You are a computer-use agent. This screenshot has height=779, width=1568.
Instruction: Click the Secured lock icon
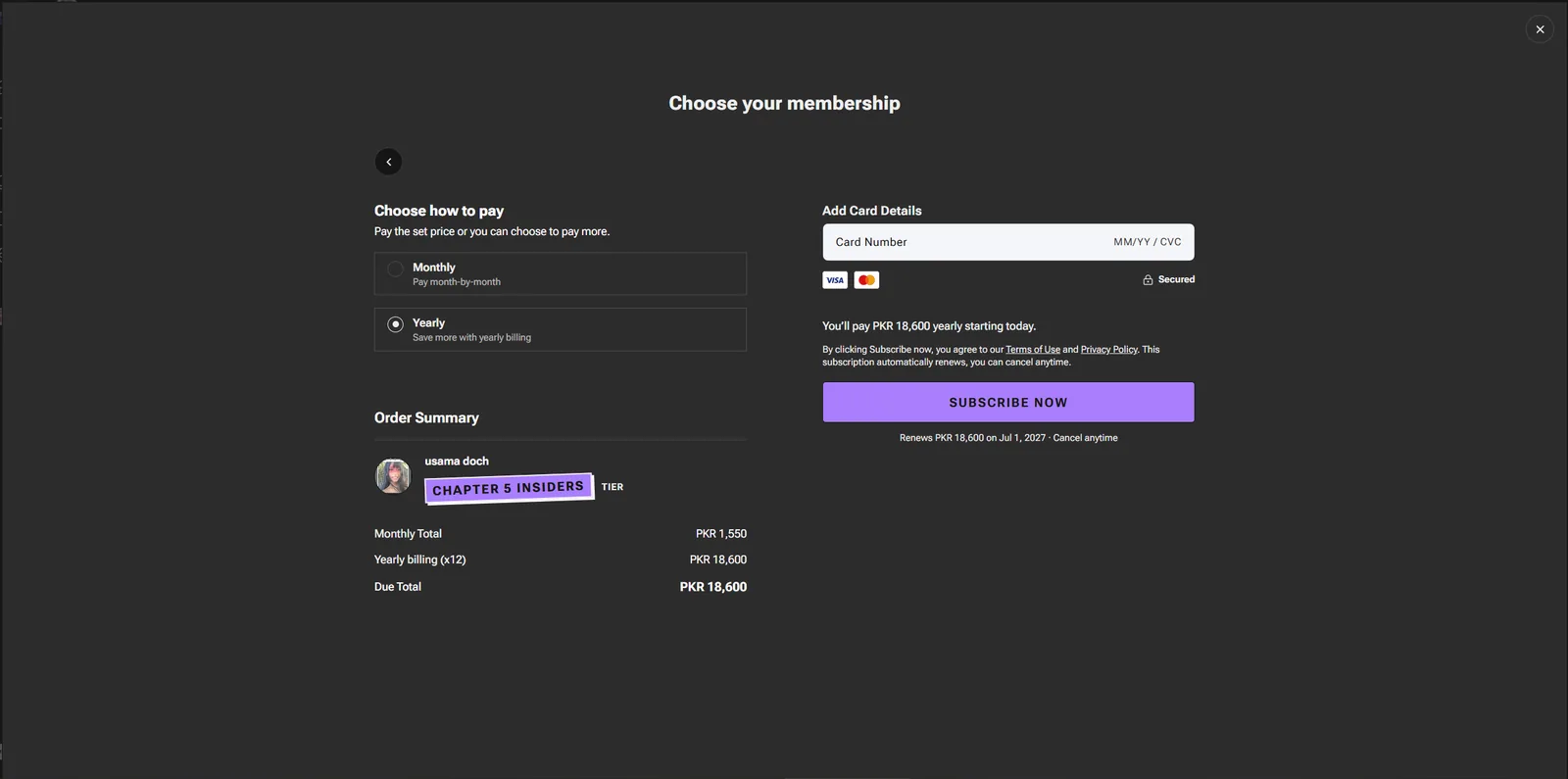(1148, 280)
